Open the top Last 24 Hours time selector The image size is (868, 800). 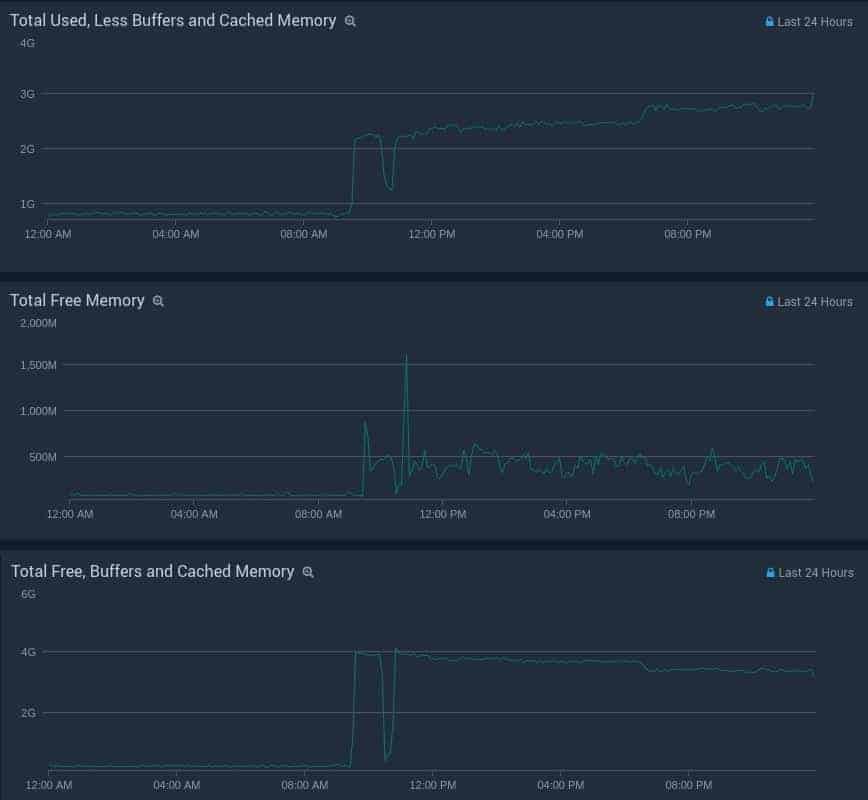815,20
